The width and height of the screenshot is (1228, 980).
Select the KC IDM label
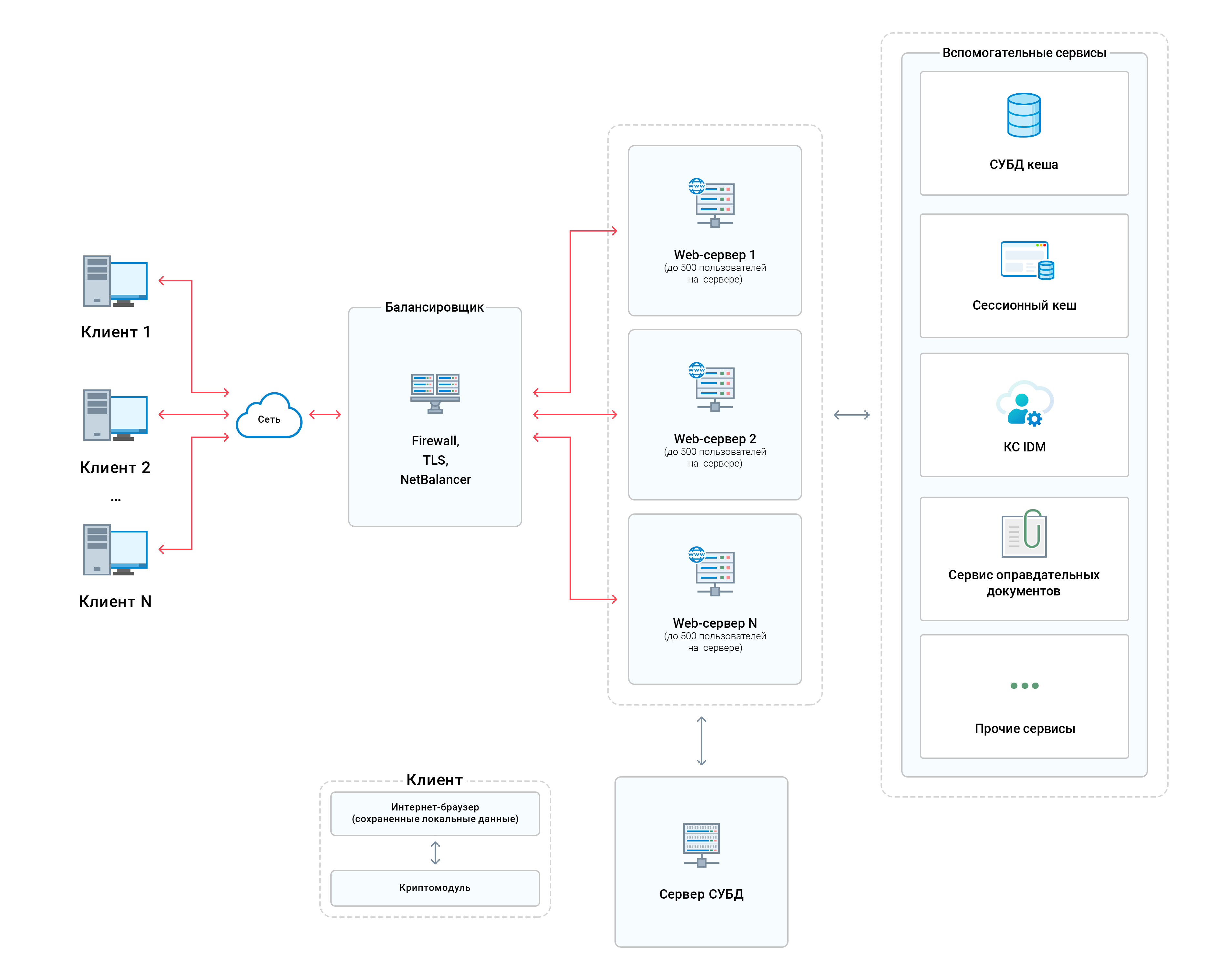(1025, 447)
